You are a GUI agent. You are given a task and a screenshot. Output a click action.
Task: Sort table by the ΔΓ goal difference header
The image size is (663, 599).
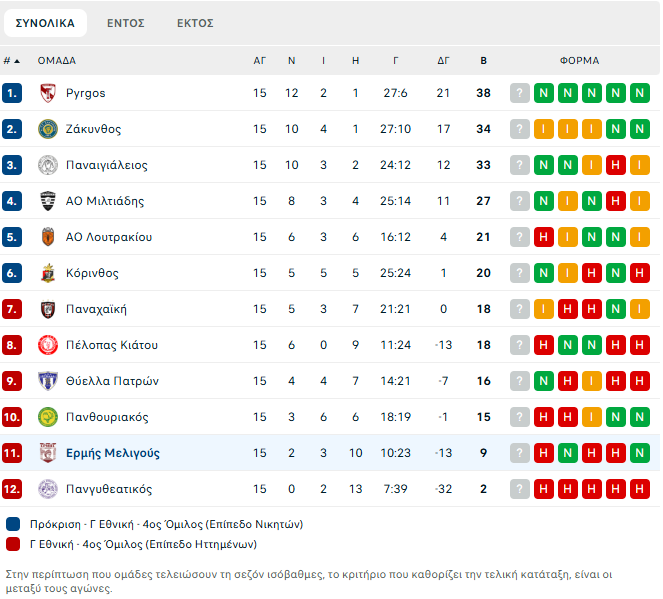pos(444,61)
